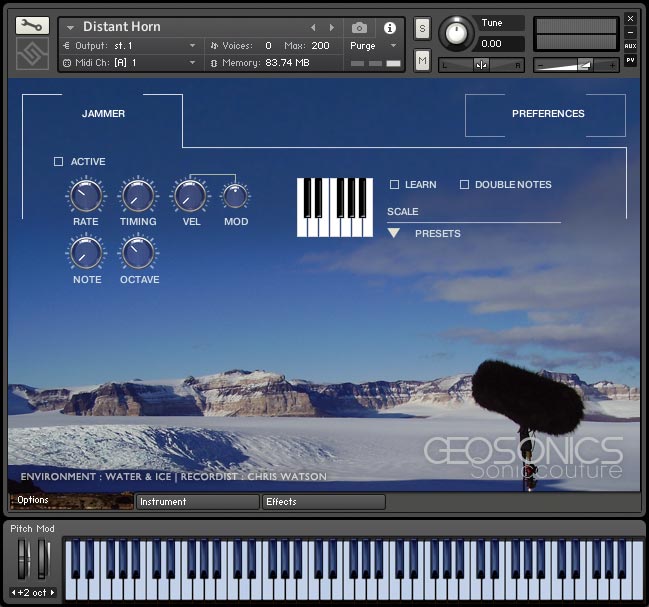Viewport: 649px width, 607px height.
Task: Toggle the LEARN checkbox
Action: [394, 185]
